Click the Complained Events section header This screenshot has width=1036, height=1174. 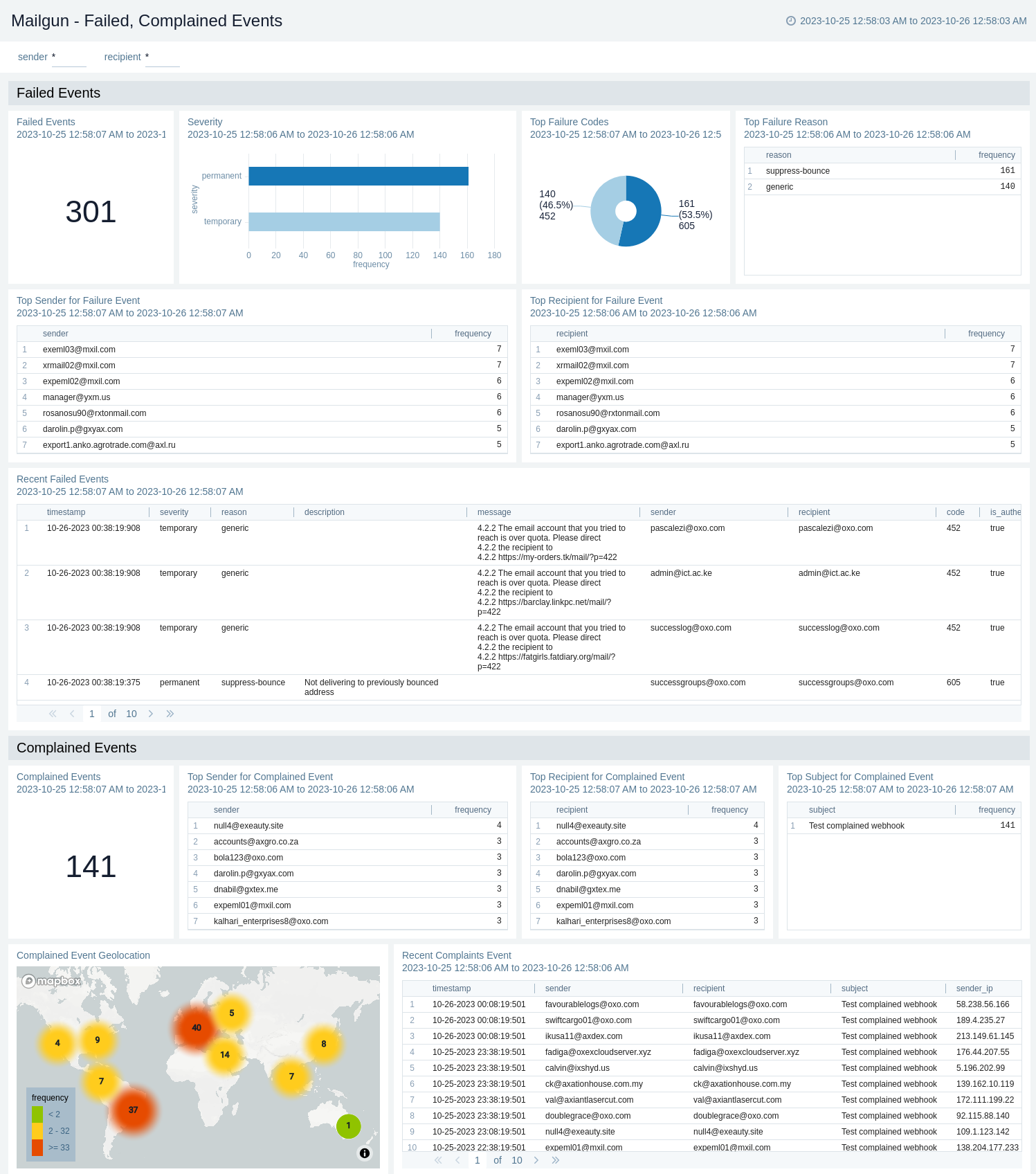coord(77,748)
